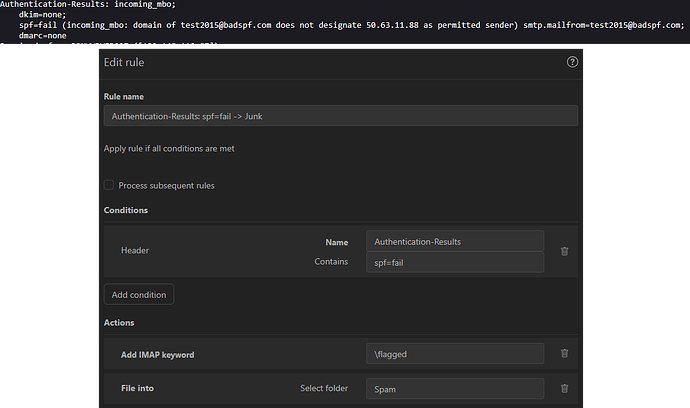The image size is (690, 408).
Task: Click the spf=fail value field
Action: point(455,262)
